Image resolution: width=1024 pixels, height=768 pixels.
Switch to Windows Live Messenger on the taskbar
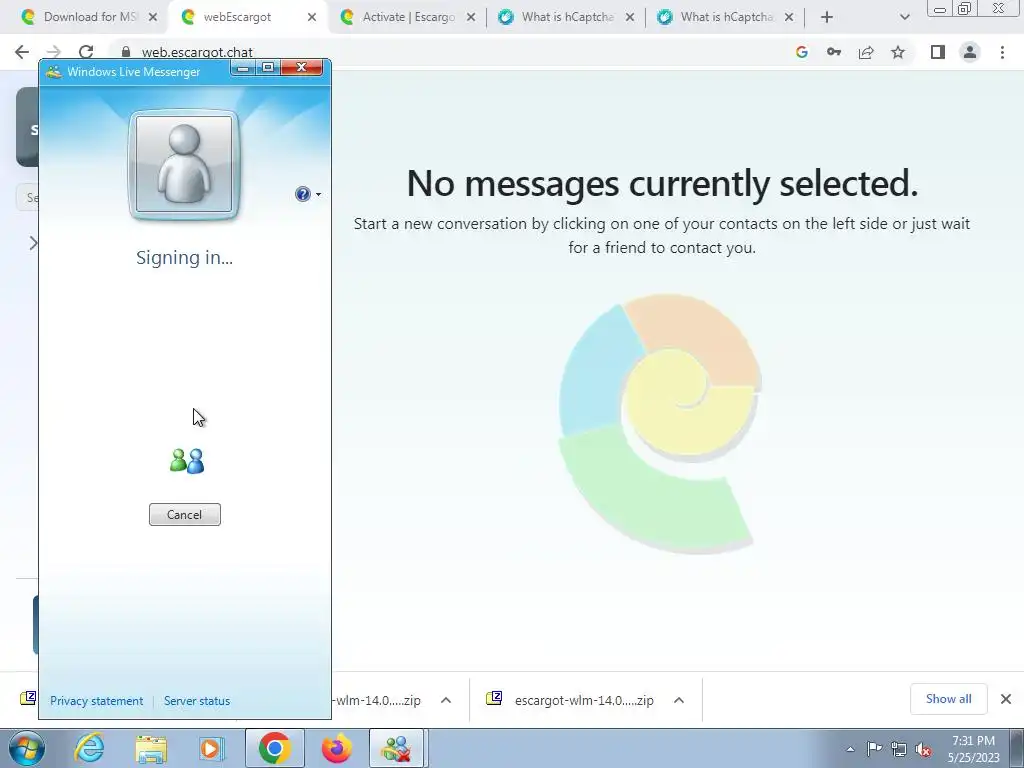[398, 748]
